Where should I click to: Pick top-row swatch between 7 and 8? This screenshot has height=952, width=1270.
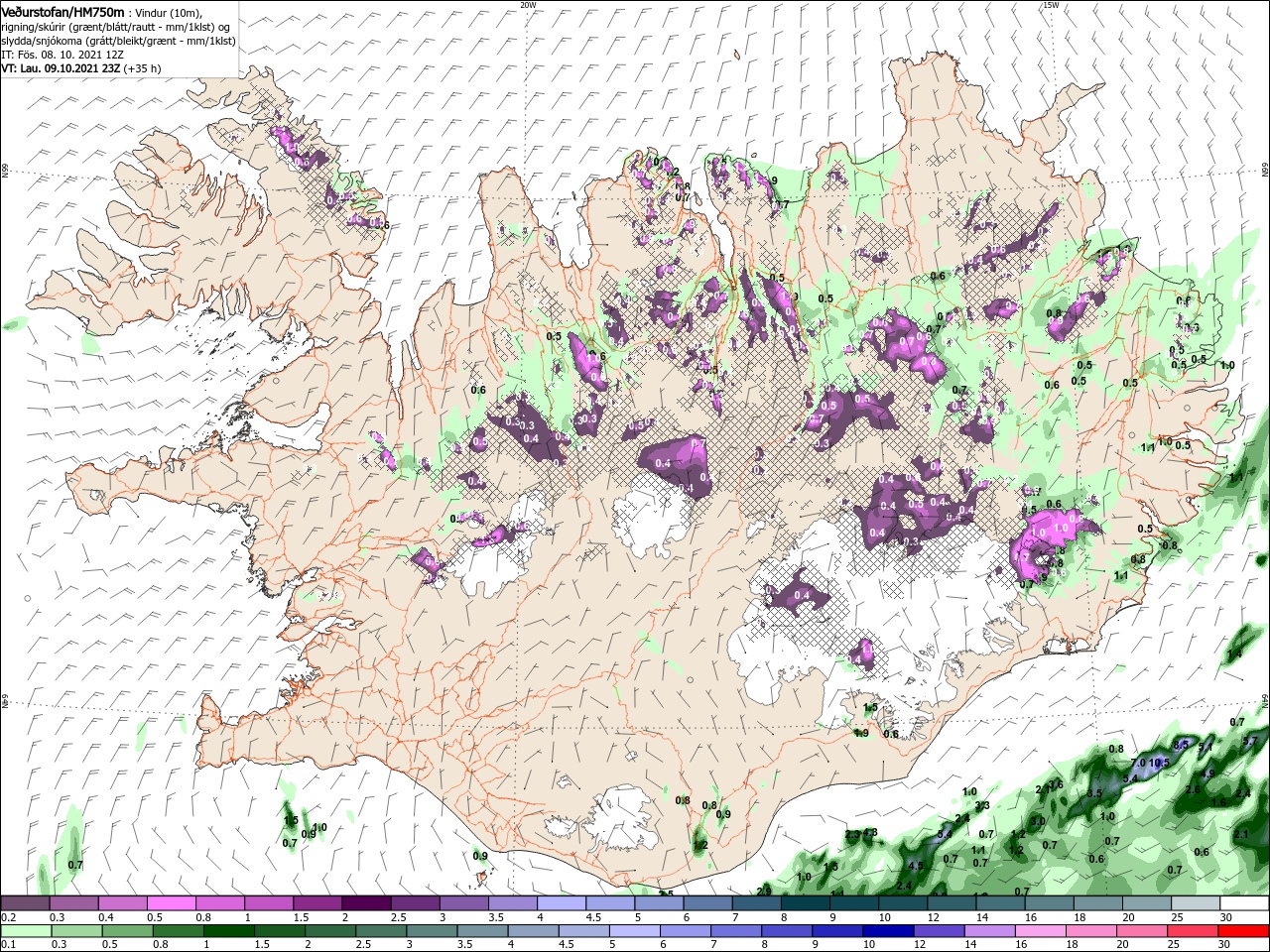tap(755, 903)
